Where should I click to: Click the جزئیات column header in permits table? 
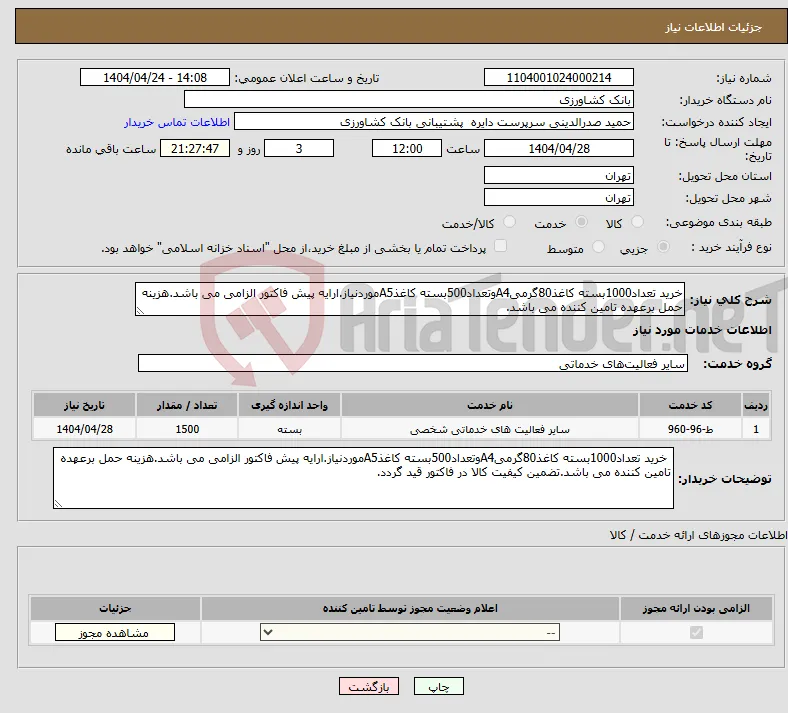pos(115,608)
